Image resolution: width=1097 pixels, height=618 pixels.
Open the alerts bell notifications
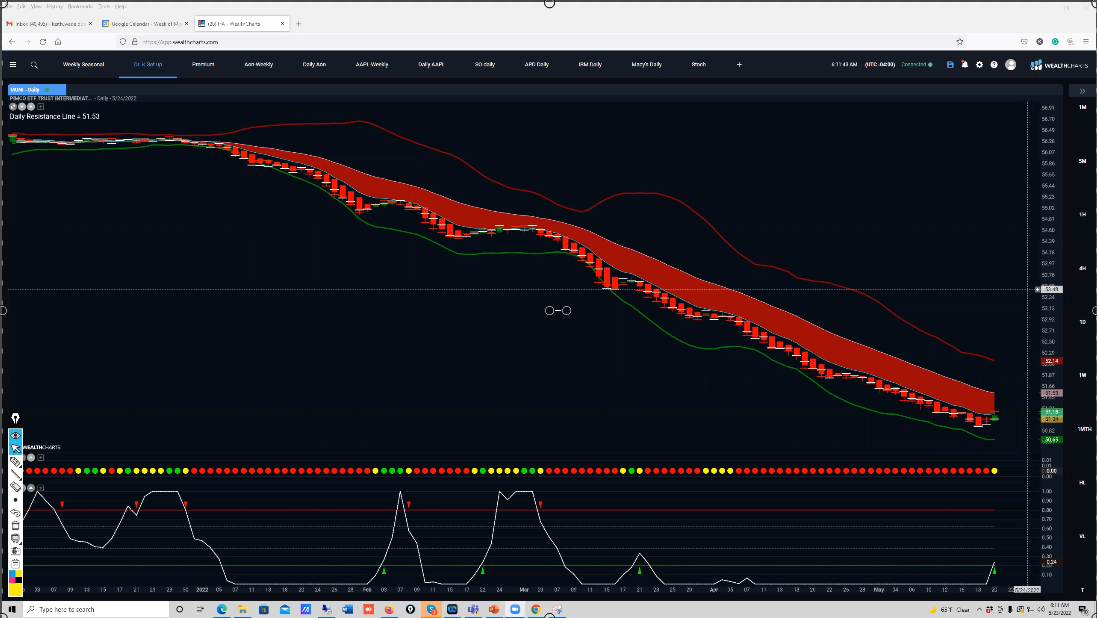click(965, 64)
